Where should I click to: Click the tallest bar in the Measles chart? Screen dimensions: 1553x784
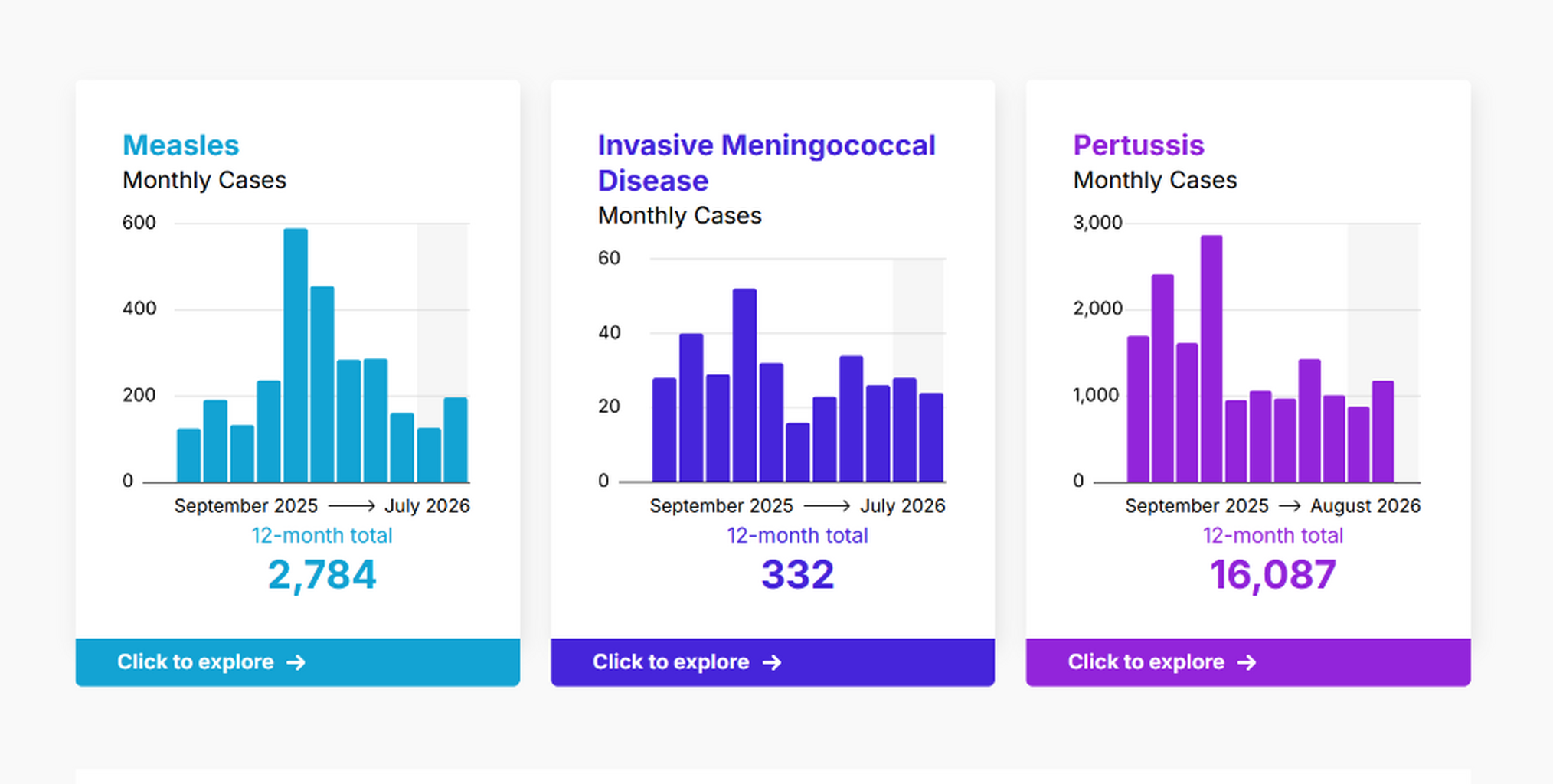pyautogui.click(x=296, y=355)
